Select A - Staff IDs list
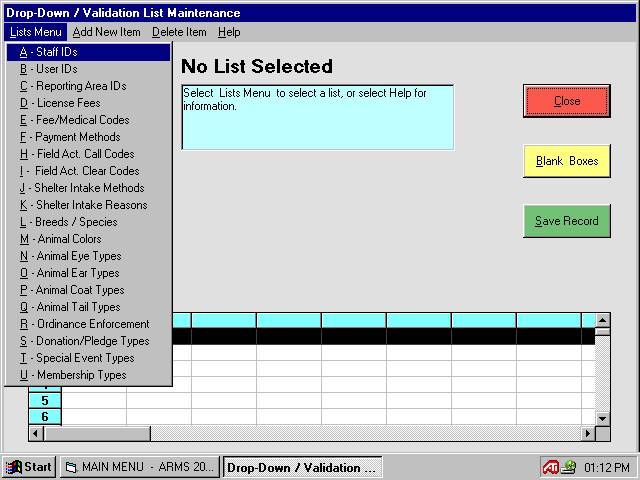This screenshot has height=480, width=640. (x=89, y=52)
